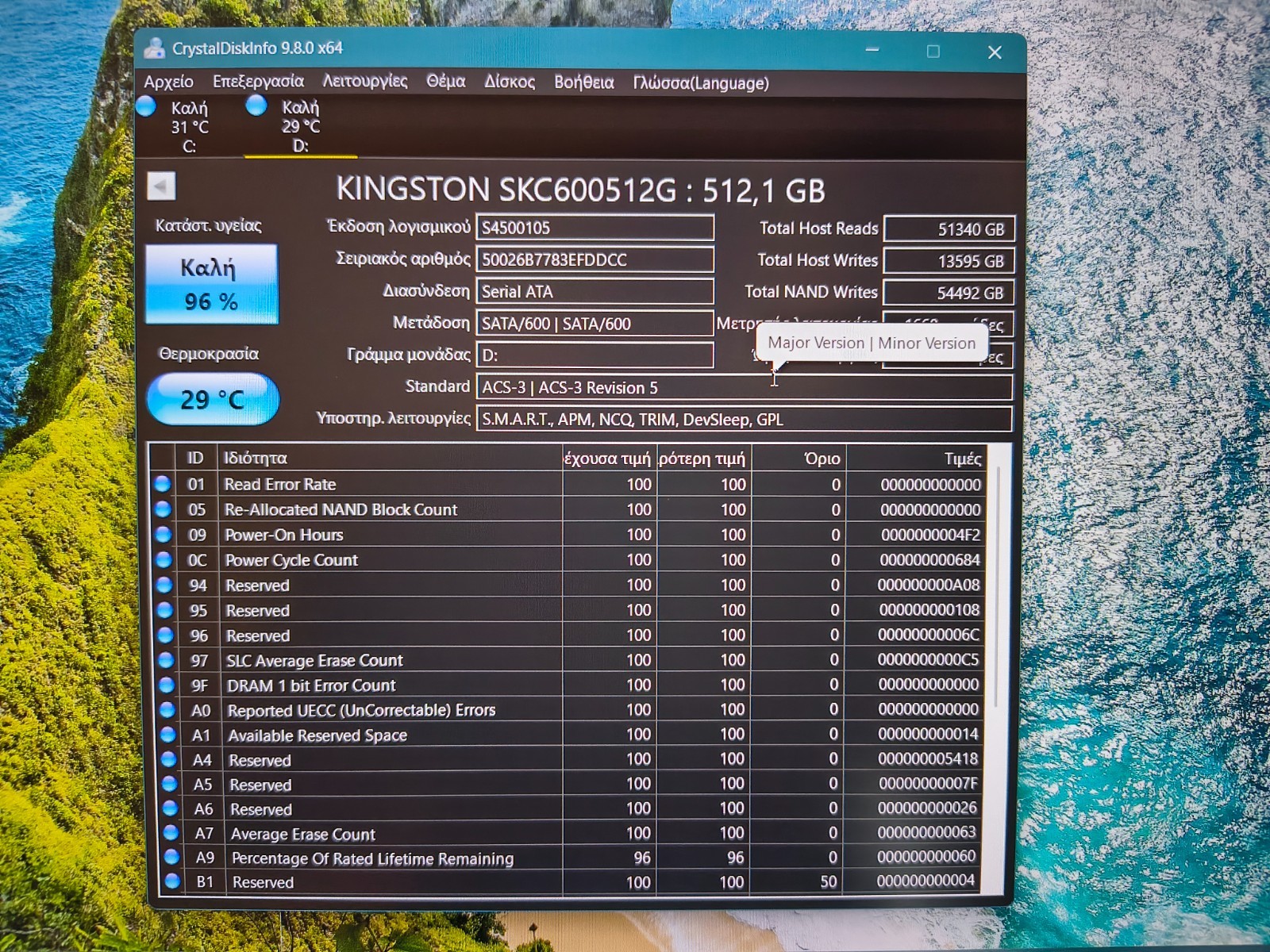Click the Καλή 96 % health status button
The height and width of the screenshot is (952, 1270).
point(211,284)
